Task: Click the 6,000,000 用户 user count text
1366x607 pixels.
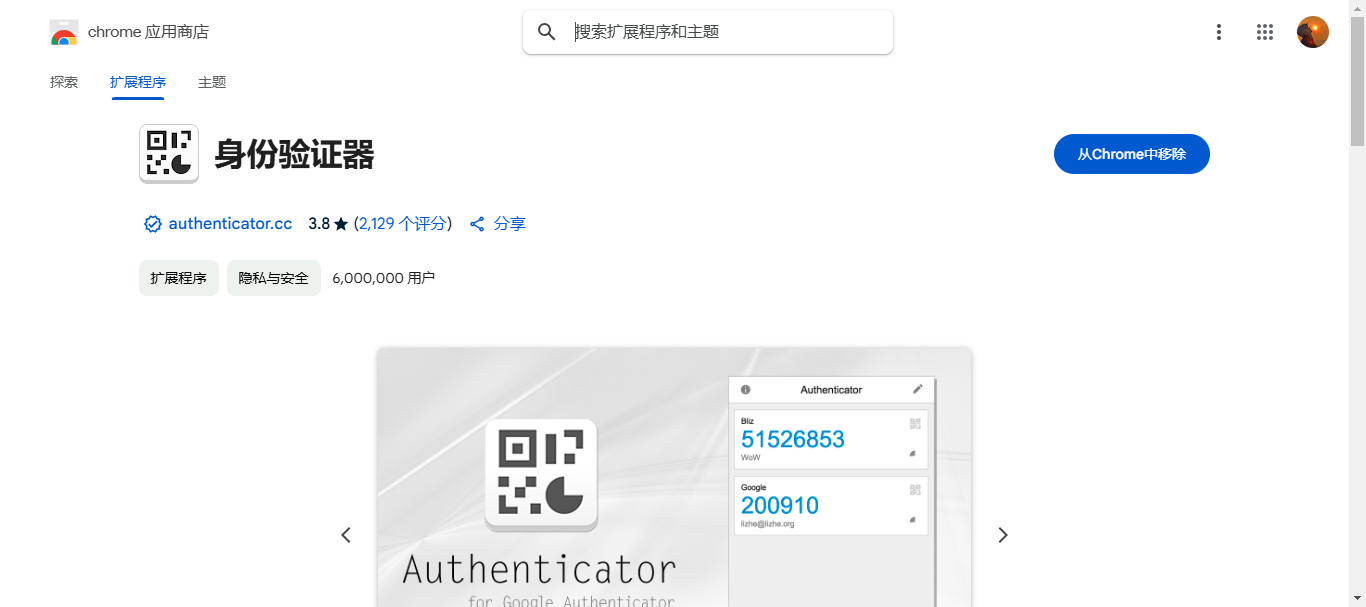Action: coord(384,278)
